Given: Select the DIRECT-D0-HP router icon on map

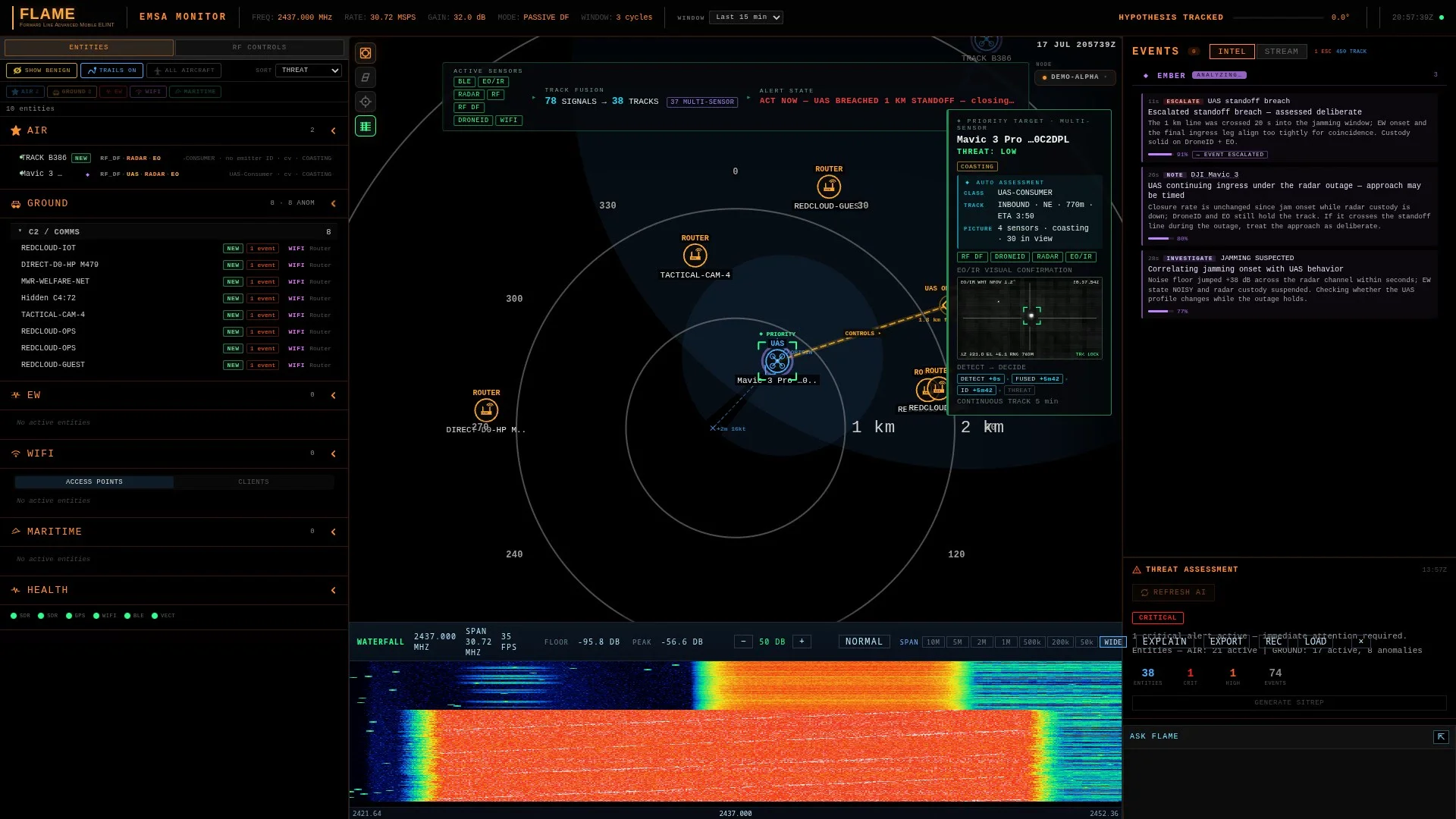Looking at the screenshot, I should (x=486, y=410).
